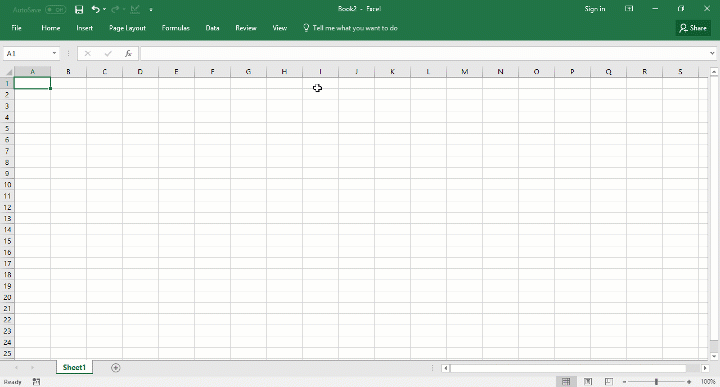The image size is (720, 387).
Task: Click the Insert Function fx icon
Action: pos(129,54)
